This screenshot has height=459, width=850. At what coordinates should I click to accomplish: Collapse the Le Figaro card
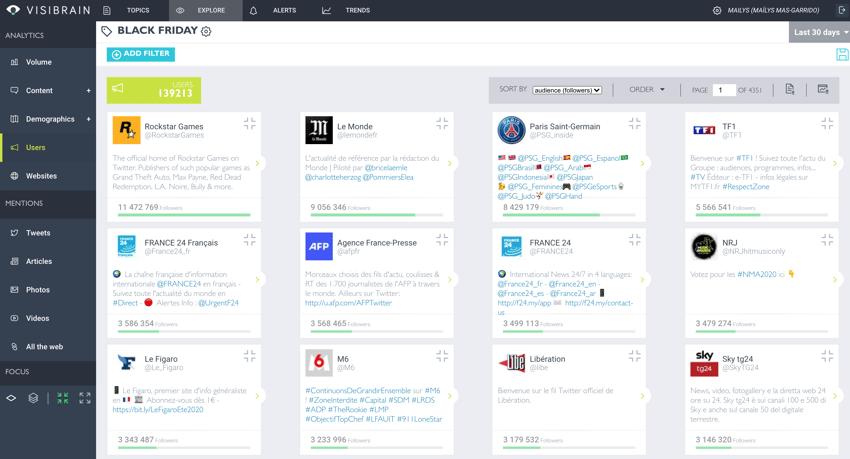[x=249, y=356]
